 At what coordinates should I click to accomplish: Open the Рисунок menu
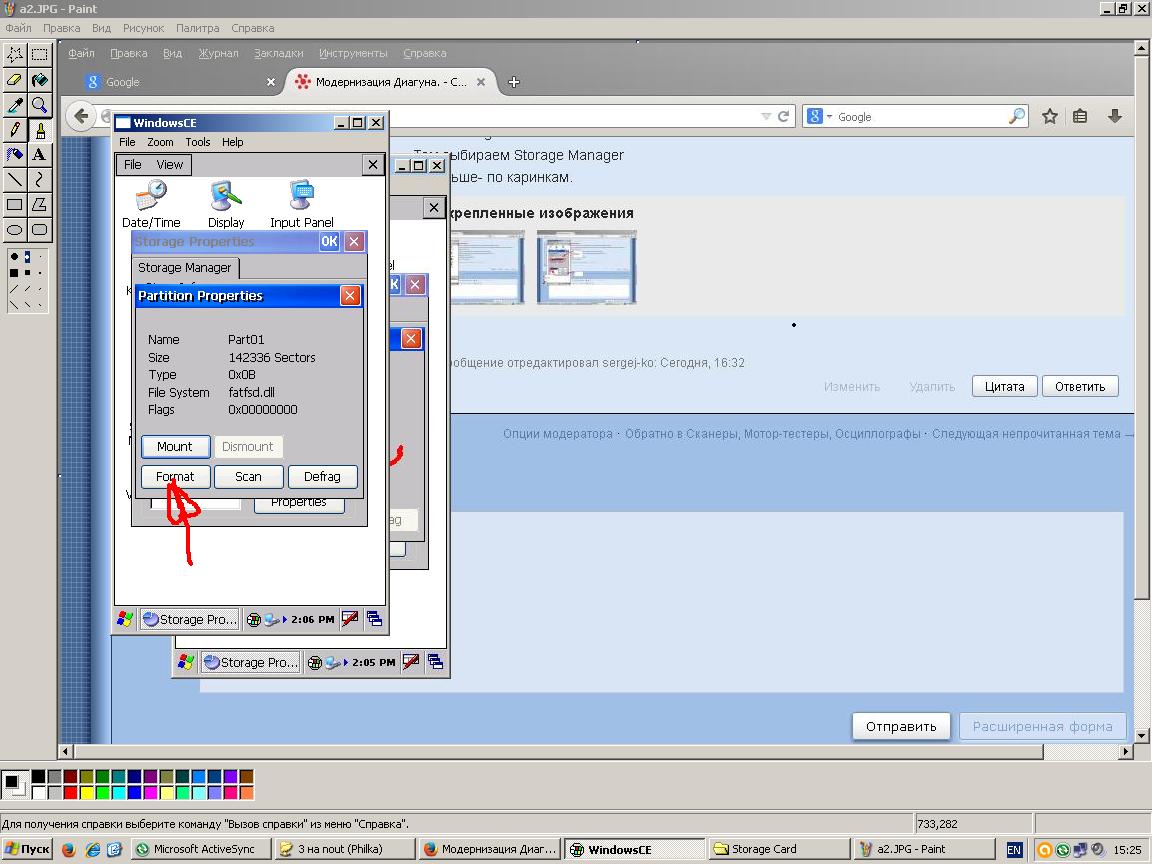(x=144, y=28)
